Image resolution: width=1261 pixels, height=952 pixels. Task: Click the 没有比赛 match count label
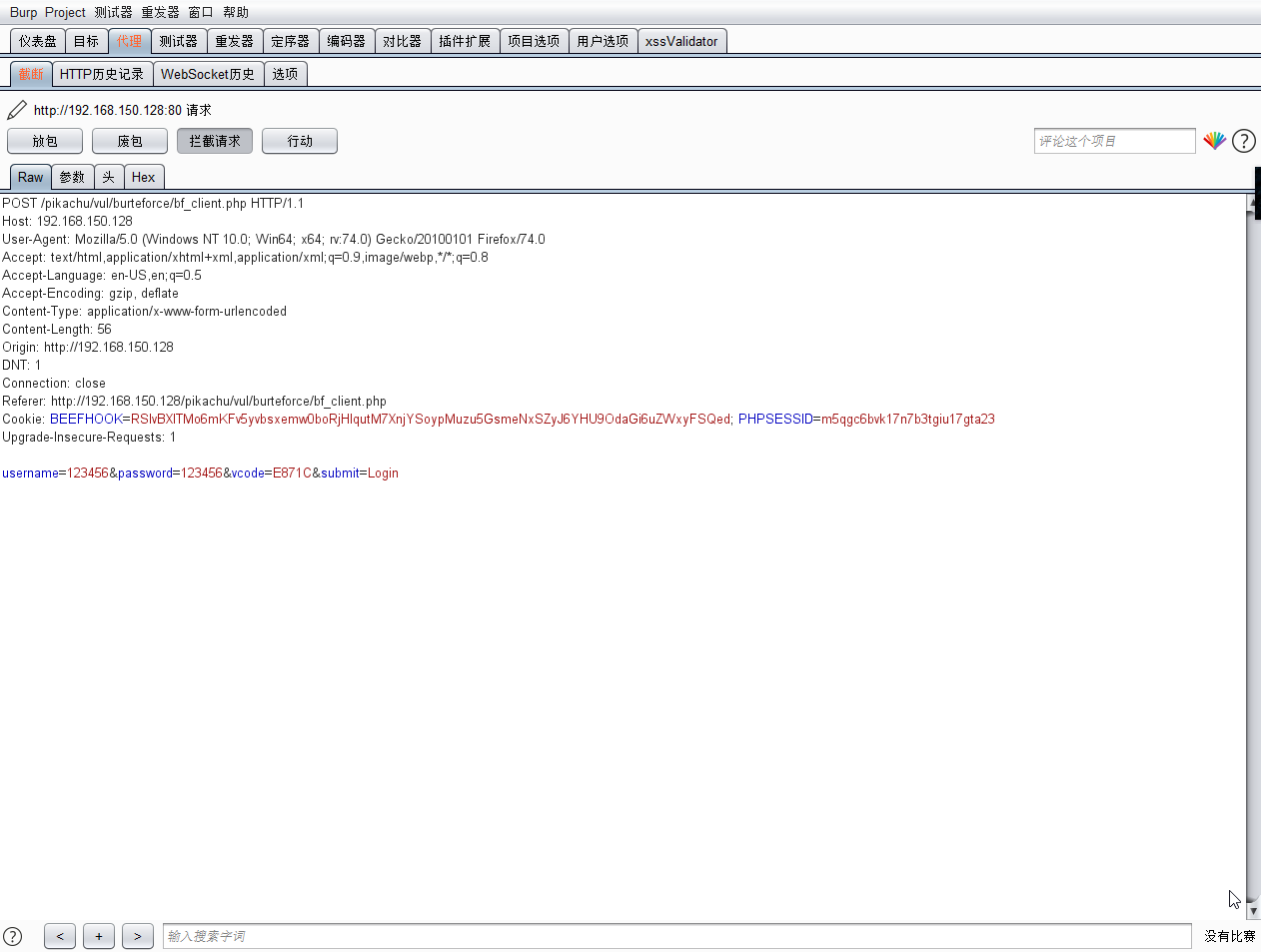point(1229,936)
